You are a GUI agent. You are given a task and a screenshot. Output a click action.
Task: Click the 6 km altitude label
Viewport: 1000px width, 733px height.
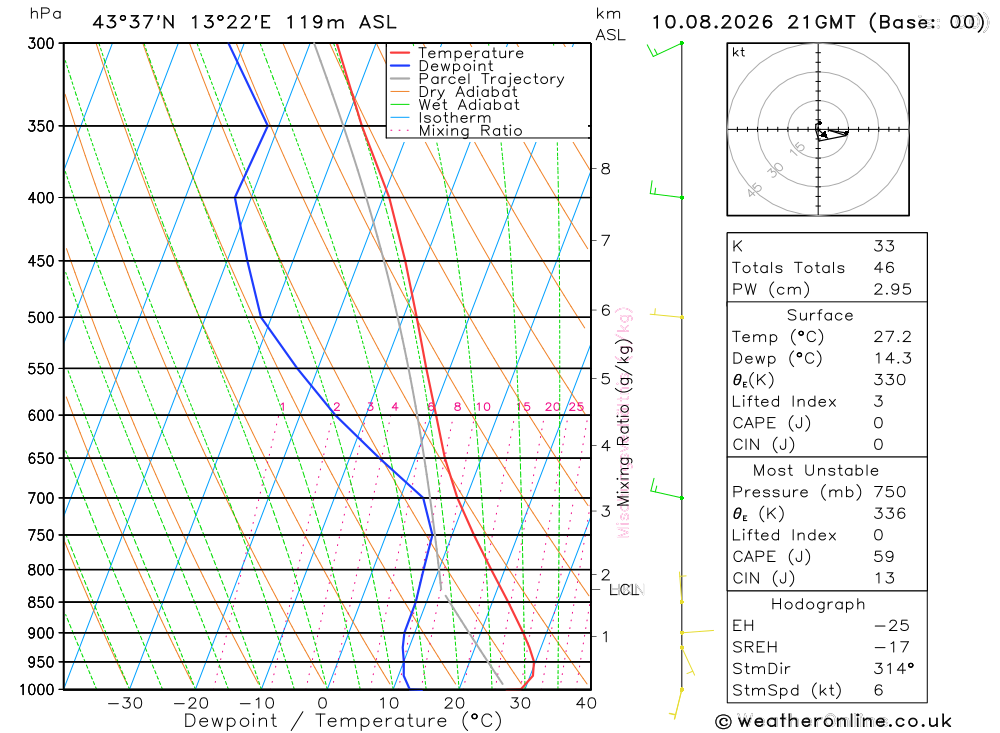point(605,311)
